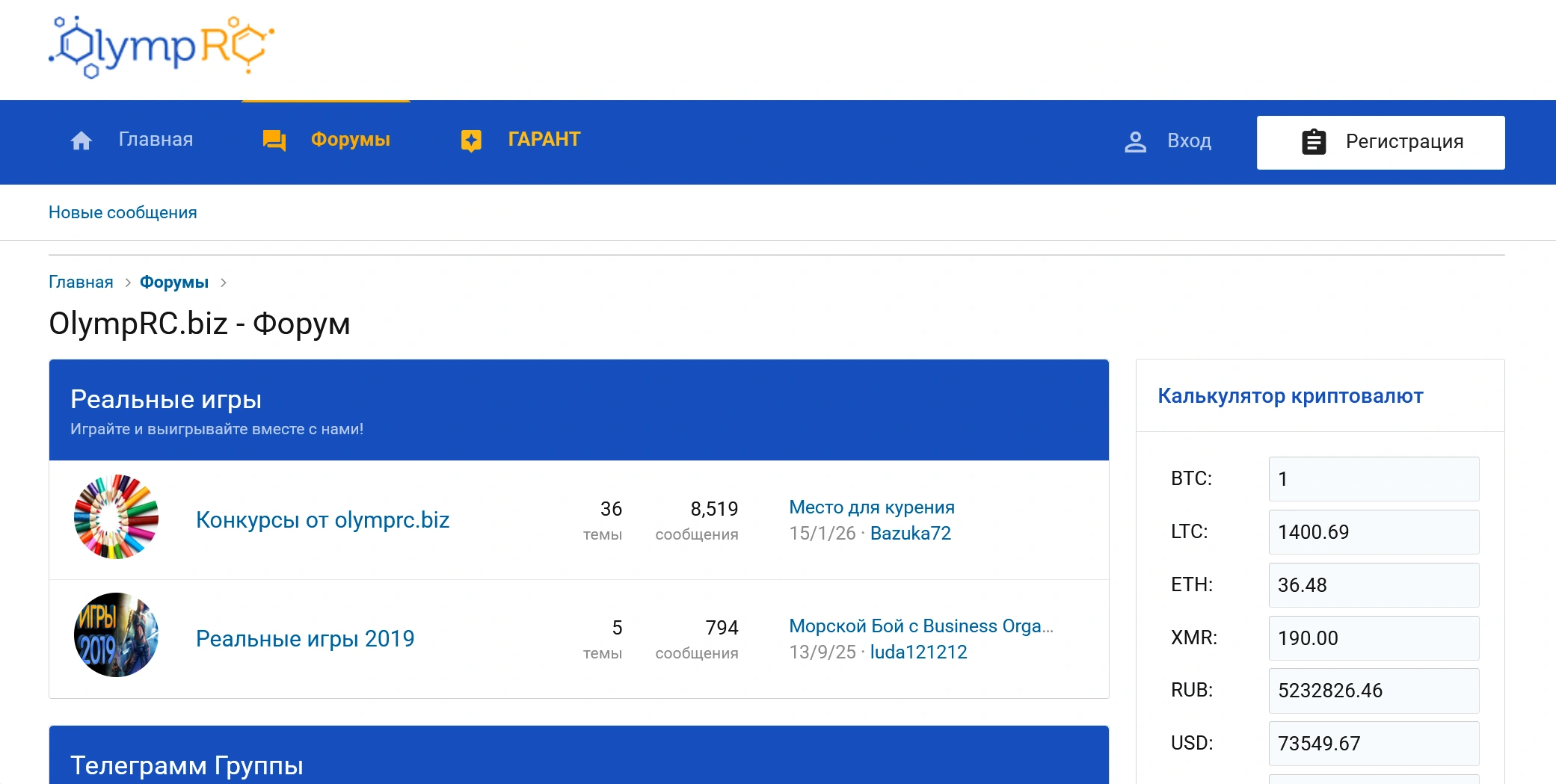Open the Главная nav tab
The width and height of the screenshot is (1556, 784).
[156, 140]
